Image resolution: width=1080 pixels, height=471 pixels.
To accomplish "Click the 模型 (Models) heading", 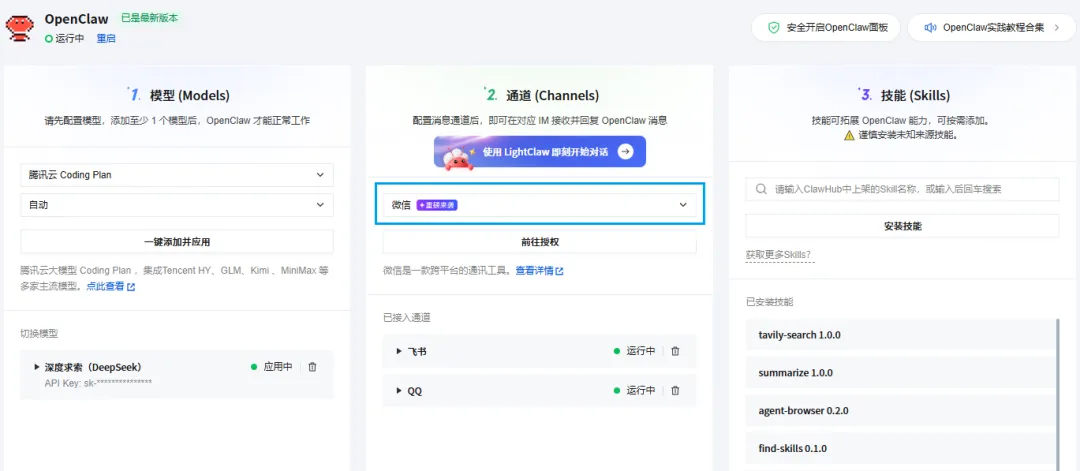I will click(189, 96).
